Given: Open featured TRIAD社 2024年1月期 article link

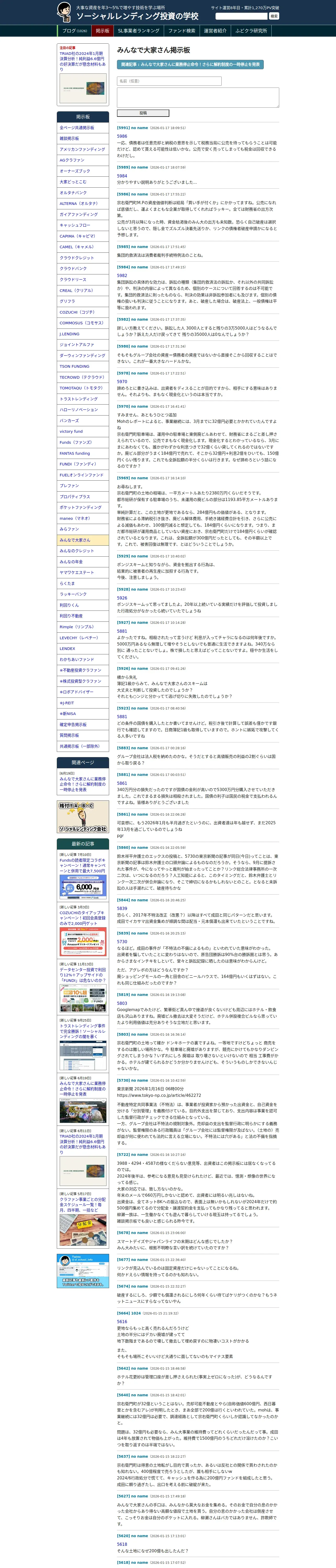Looking at the screenshot, I should point(82,61).
